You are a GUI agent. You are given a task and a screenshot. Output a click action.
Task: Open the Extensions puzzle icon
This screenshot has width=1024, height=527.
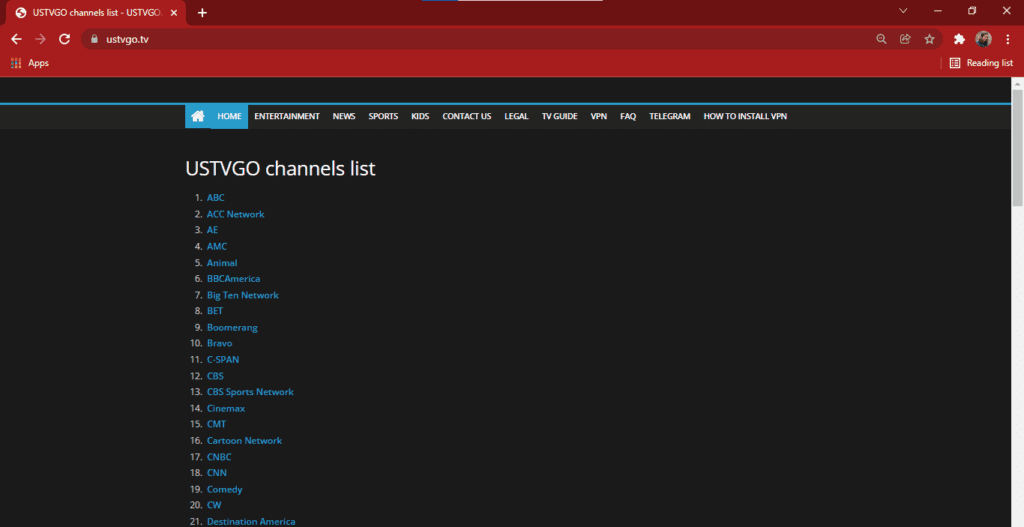[959, 39]
